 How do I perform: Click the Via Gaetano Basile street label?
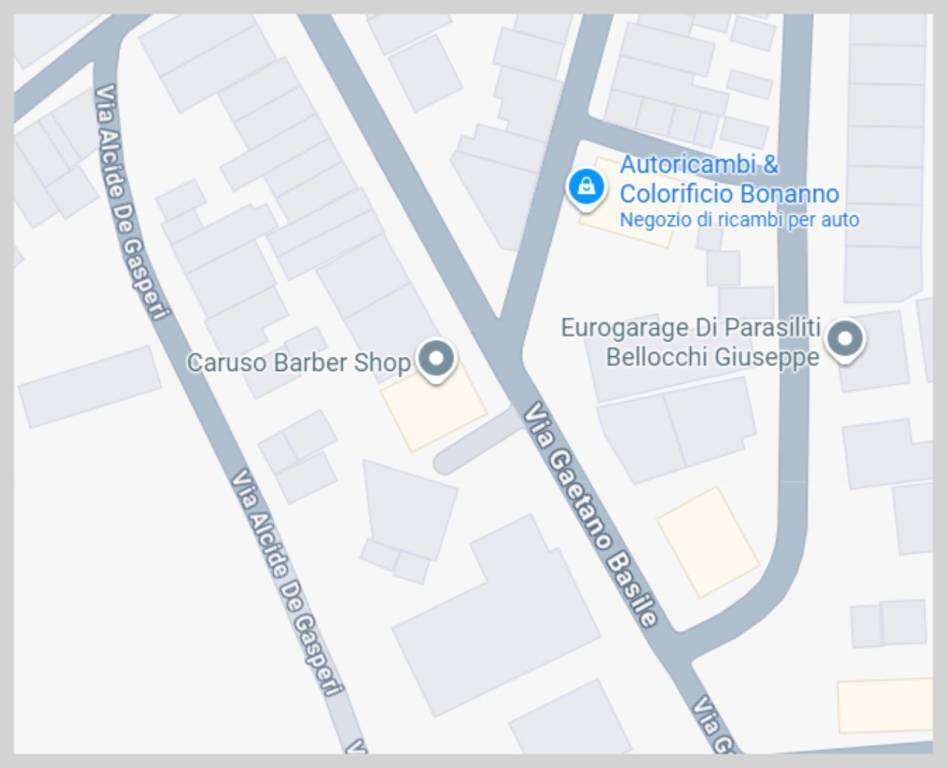590,516
